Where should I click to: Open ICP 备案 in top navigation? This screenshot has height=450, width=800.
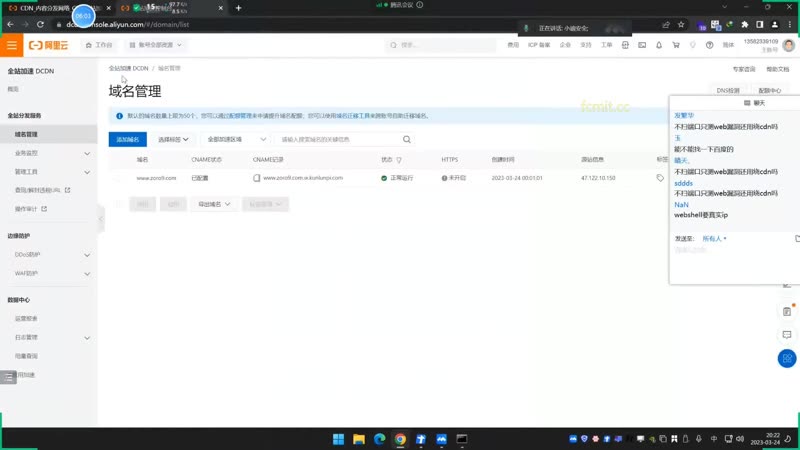click(x=539, y=45)
